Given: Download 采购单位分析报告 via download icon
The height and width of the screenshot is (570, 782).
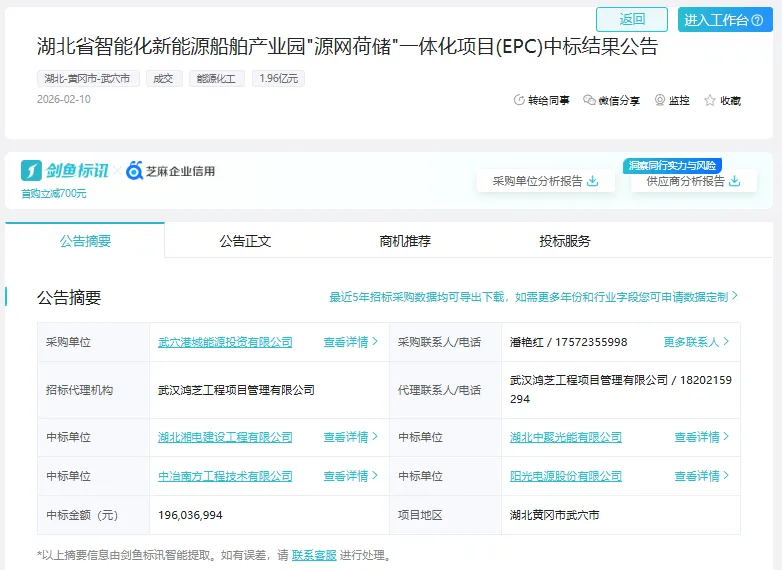Looking at the screenshot, I should click(593, 181).
